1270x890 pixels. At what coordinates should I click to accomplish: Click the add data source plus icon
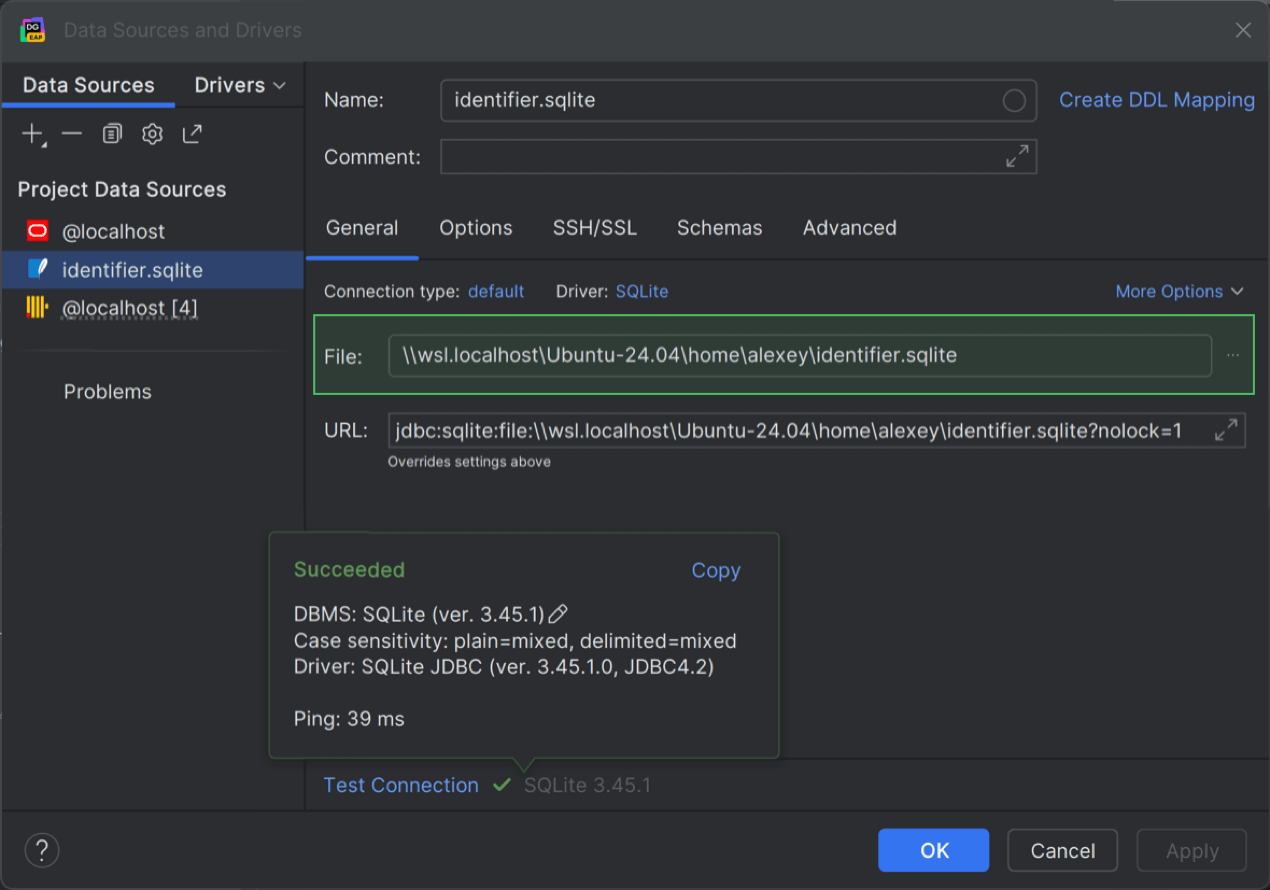pyautogui.click(x=33, y=134)
